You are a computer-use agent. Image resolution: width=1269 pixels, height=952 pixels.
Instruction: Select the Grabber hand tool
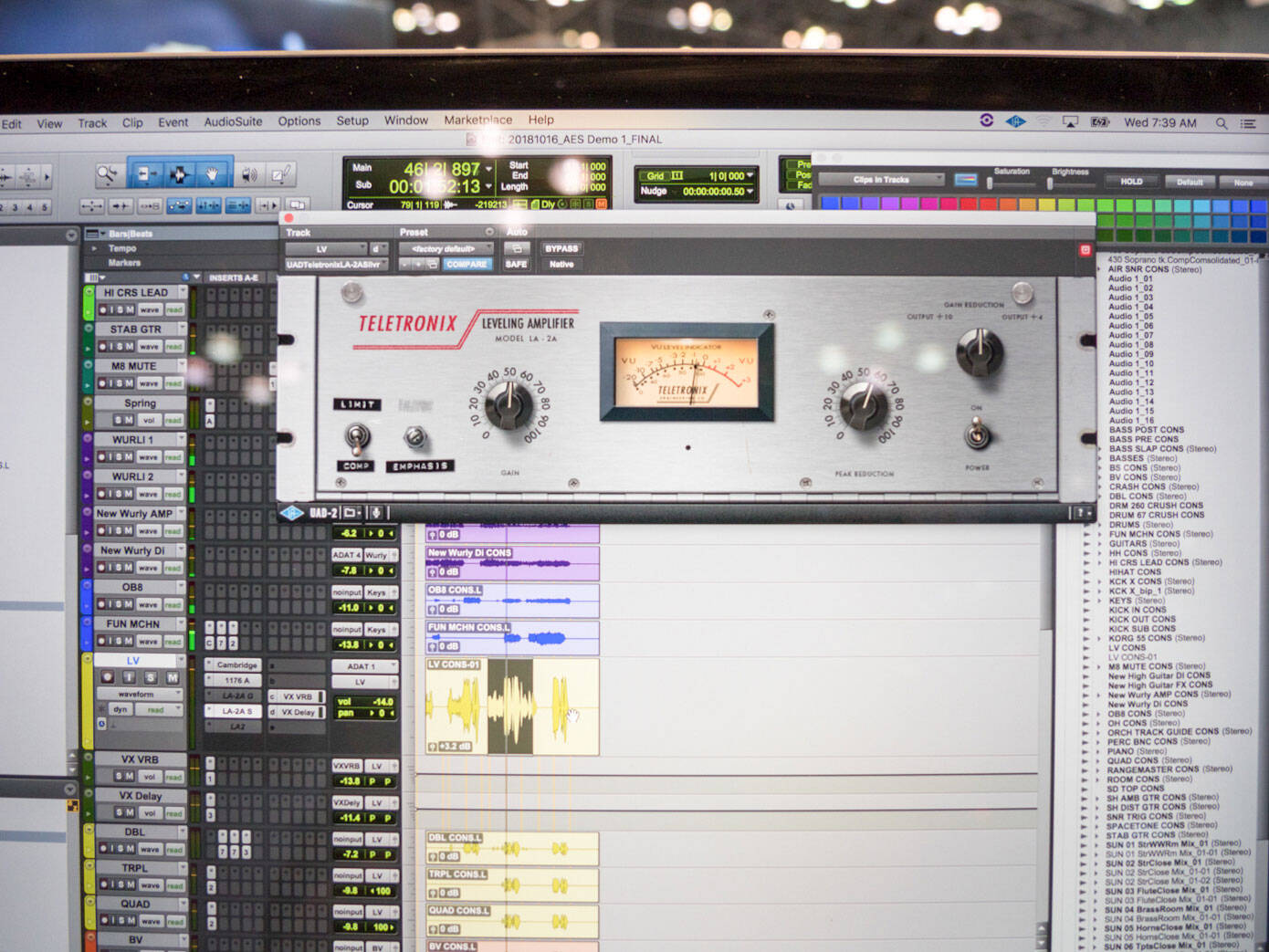(x=211, y=173)
